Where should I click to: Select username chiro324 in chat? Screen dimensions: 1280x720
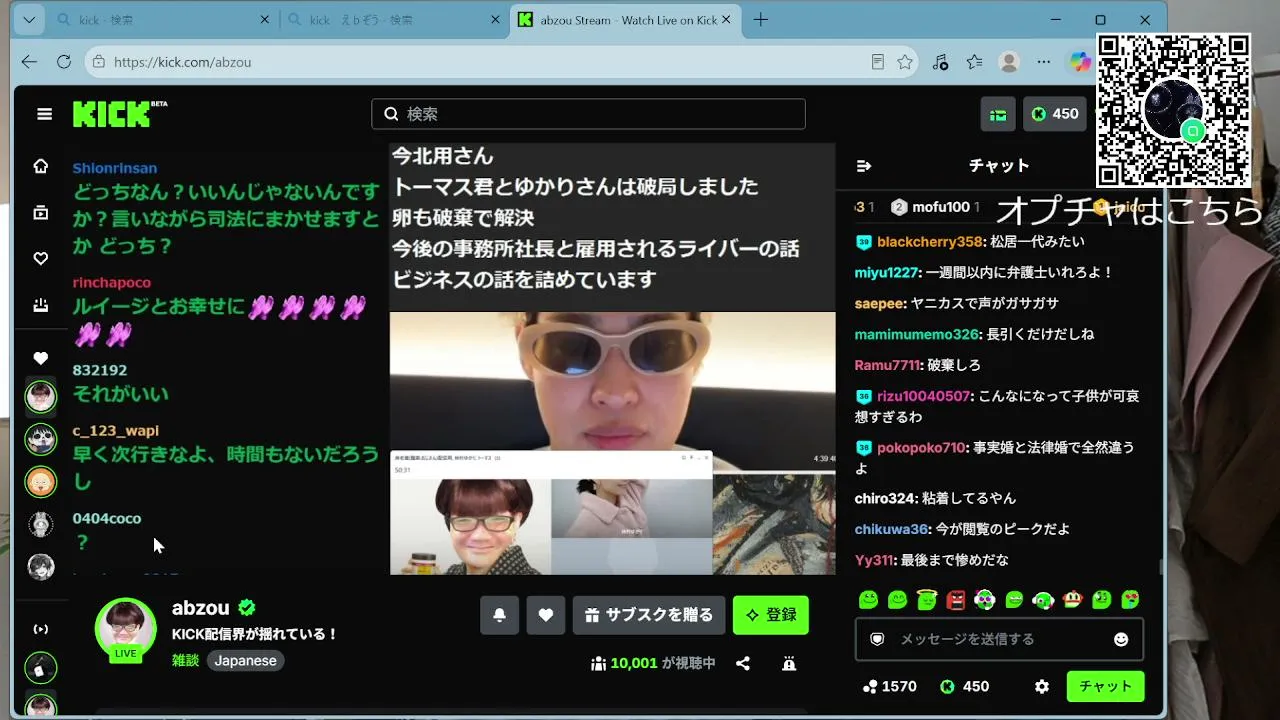pyautogui.click(x=885, y=499)
